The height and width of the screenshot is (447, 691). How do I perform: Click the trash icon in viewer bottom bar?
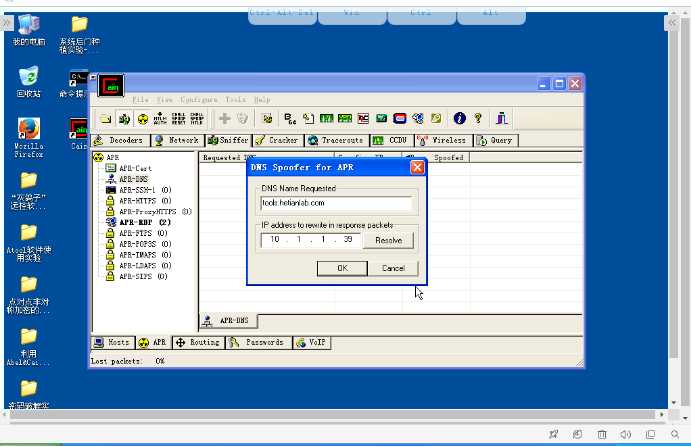tap(602, 434)
